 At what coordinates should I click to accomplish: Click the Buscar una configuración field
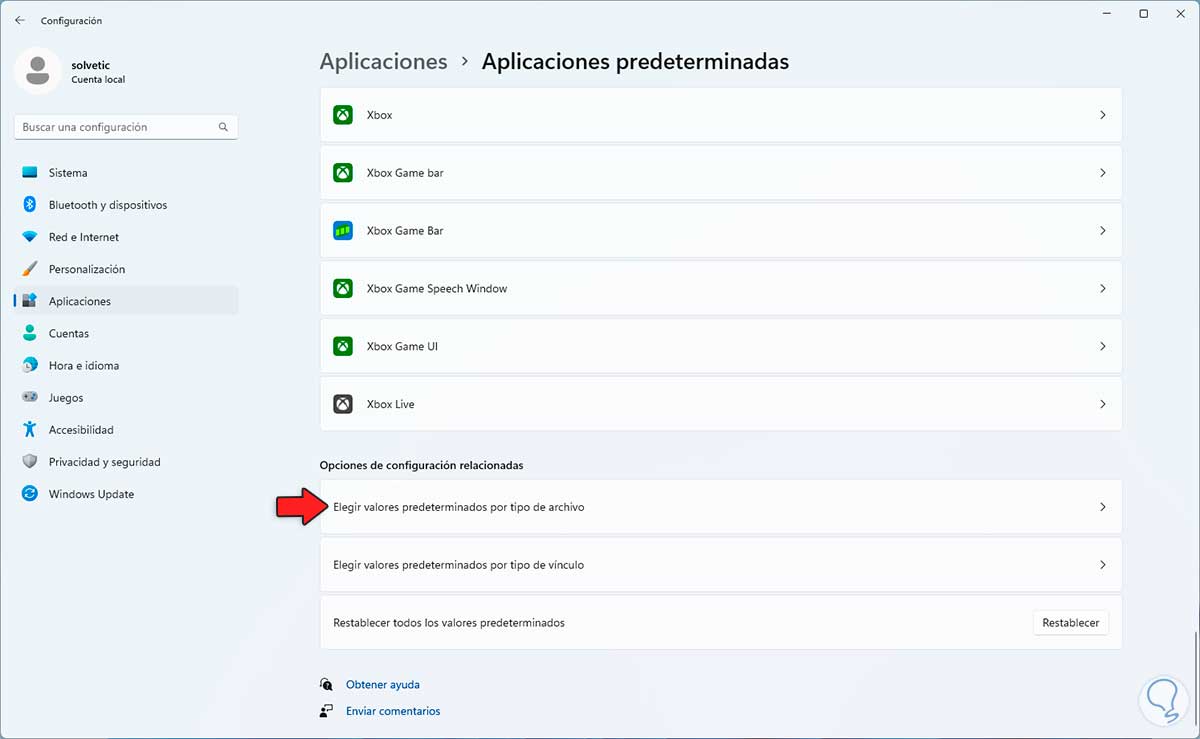[x=126, y=127]
